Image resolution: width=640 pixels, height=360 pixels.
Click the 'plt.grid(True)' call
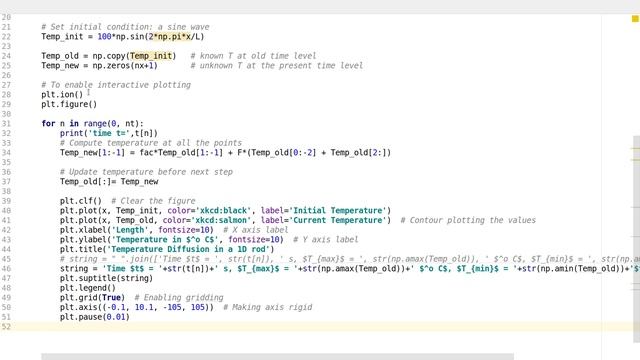point(92,298)
